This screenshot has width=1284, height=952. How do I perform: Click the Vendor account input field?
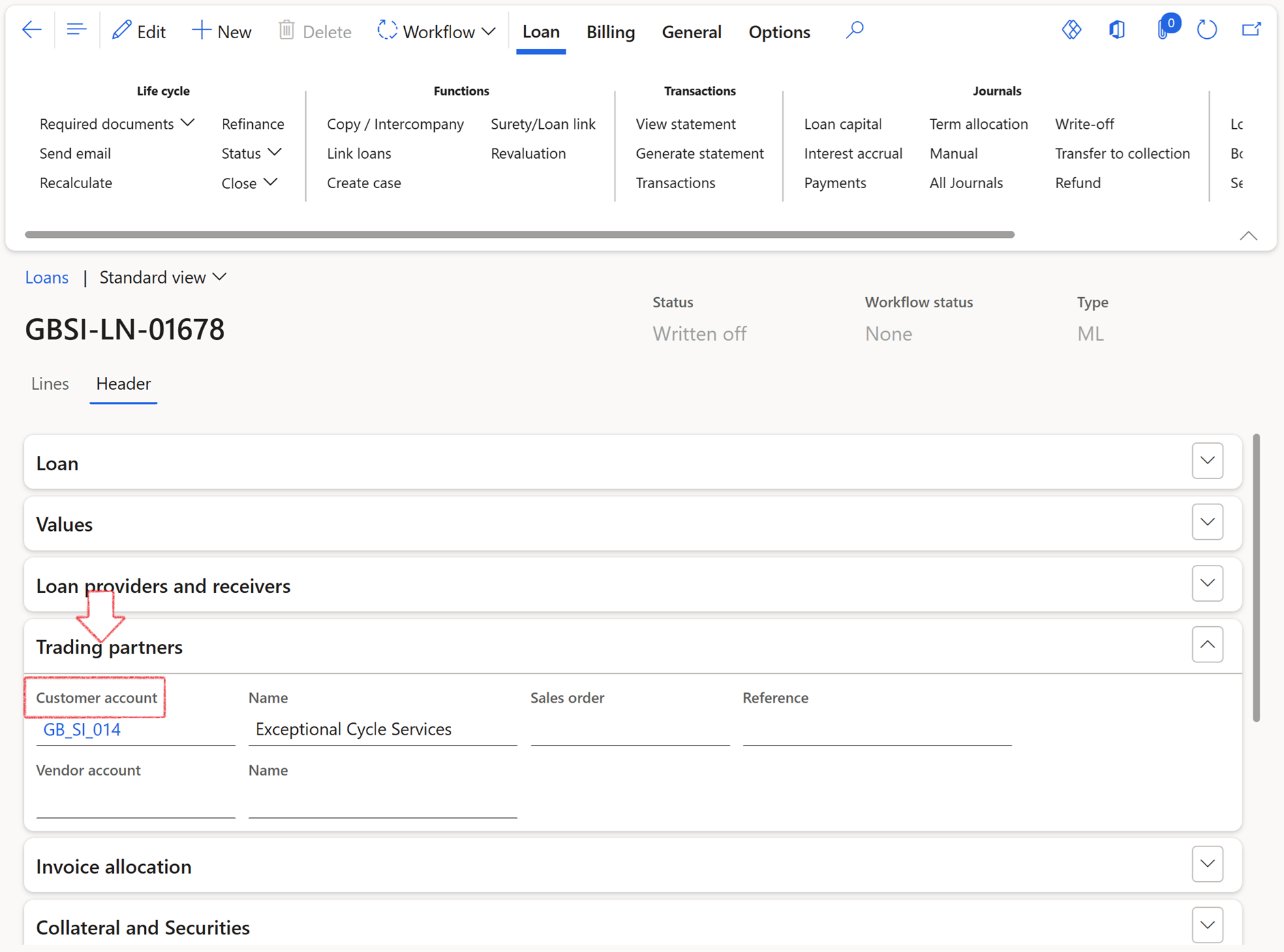click(x=136, y=802)
